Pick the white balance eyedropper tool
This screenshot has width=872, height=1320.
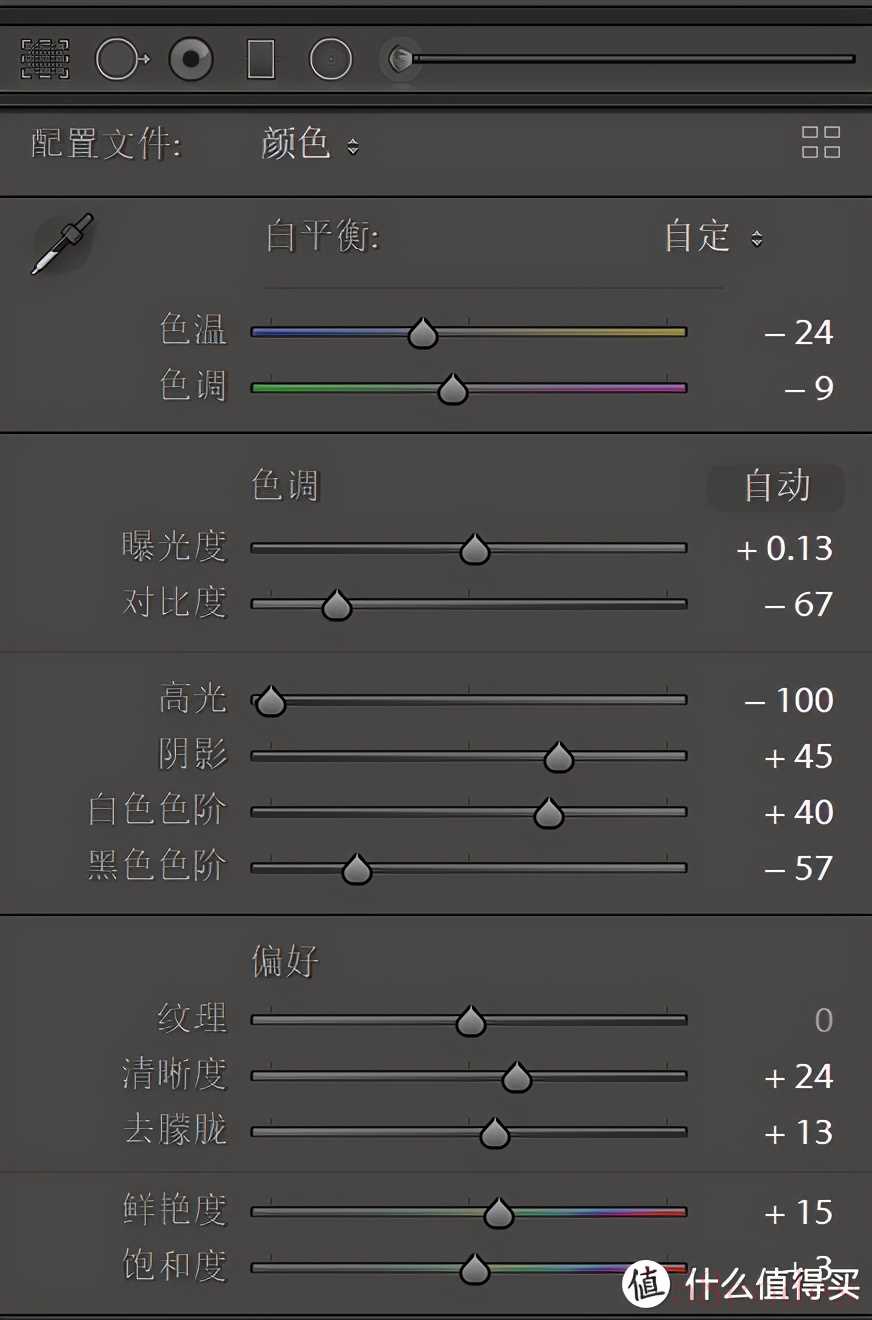[x=62, y=243]
